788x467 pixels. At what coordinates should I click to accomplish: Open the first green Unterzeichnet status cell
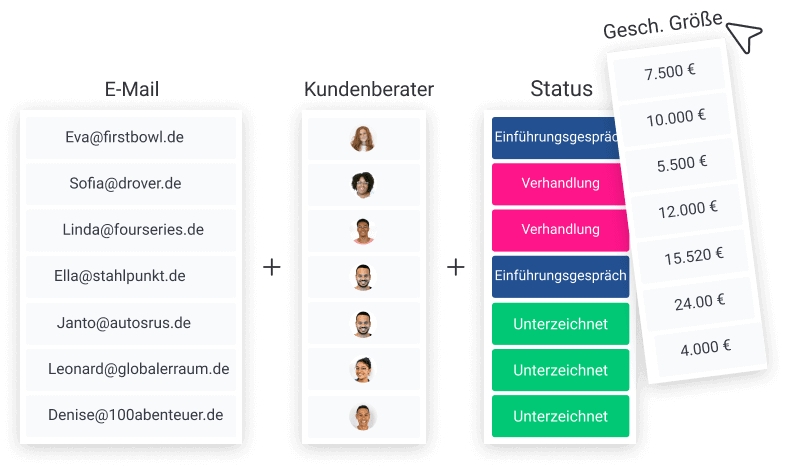[x=560, y=324]
